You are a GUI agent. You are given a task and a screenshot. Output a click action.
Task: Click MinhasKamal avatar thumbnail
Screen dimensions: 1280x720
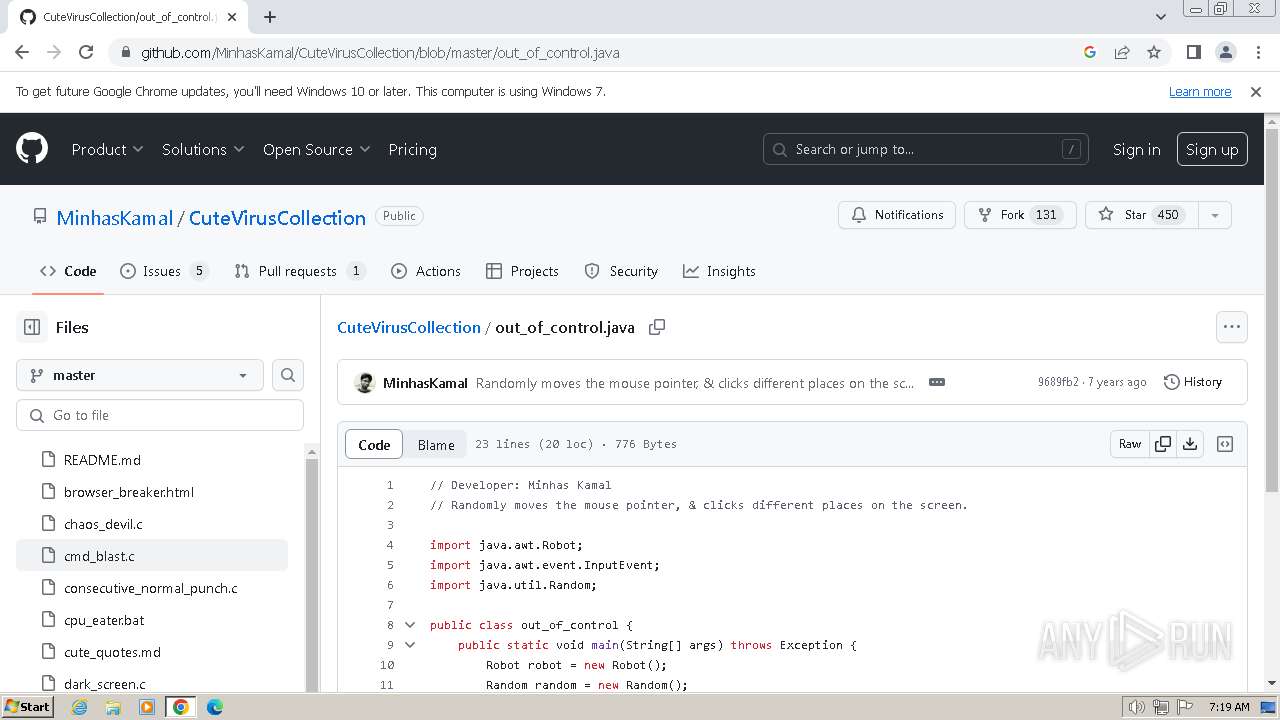click(x=365, y=383)
